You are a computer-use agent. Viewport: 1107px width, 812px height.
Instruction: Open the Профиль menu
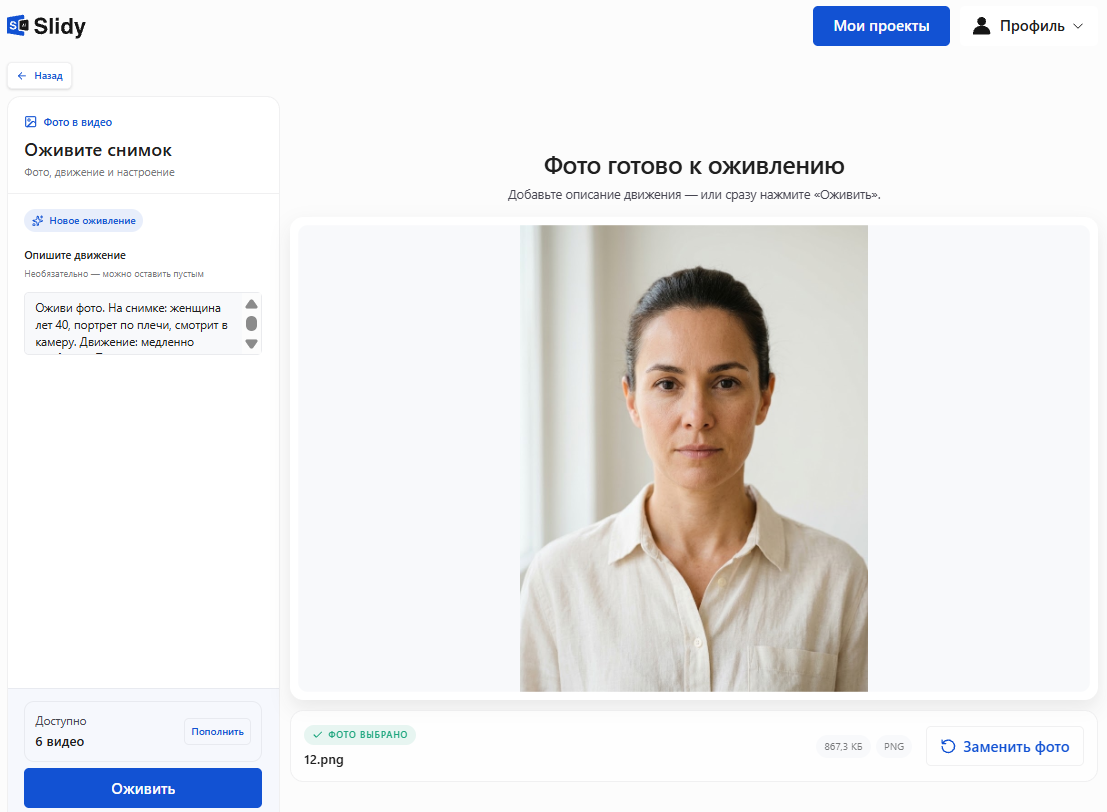click(x=1028, y=26)
